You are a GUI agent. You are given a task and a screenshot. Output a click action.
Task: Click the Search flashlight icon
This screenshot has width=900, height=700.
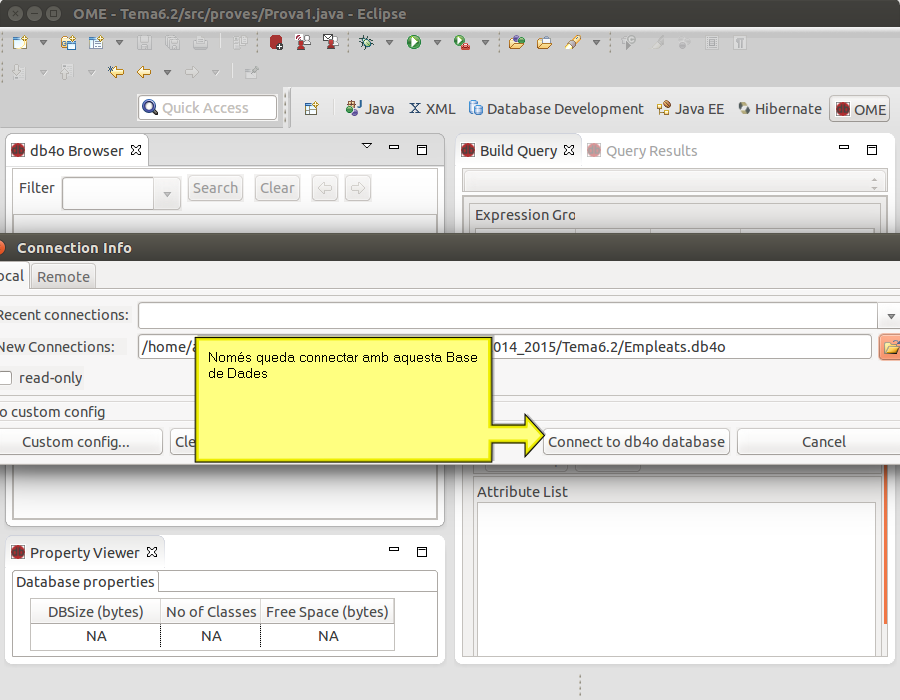point(573,42)
